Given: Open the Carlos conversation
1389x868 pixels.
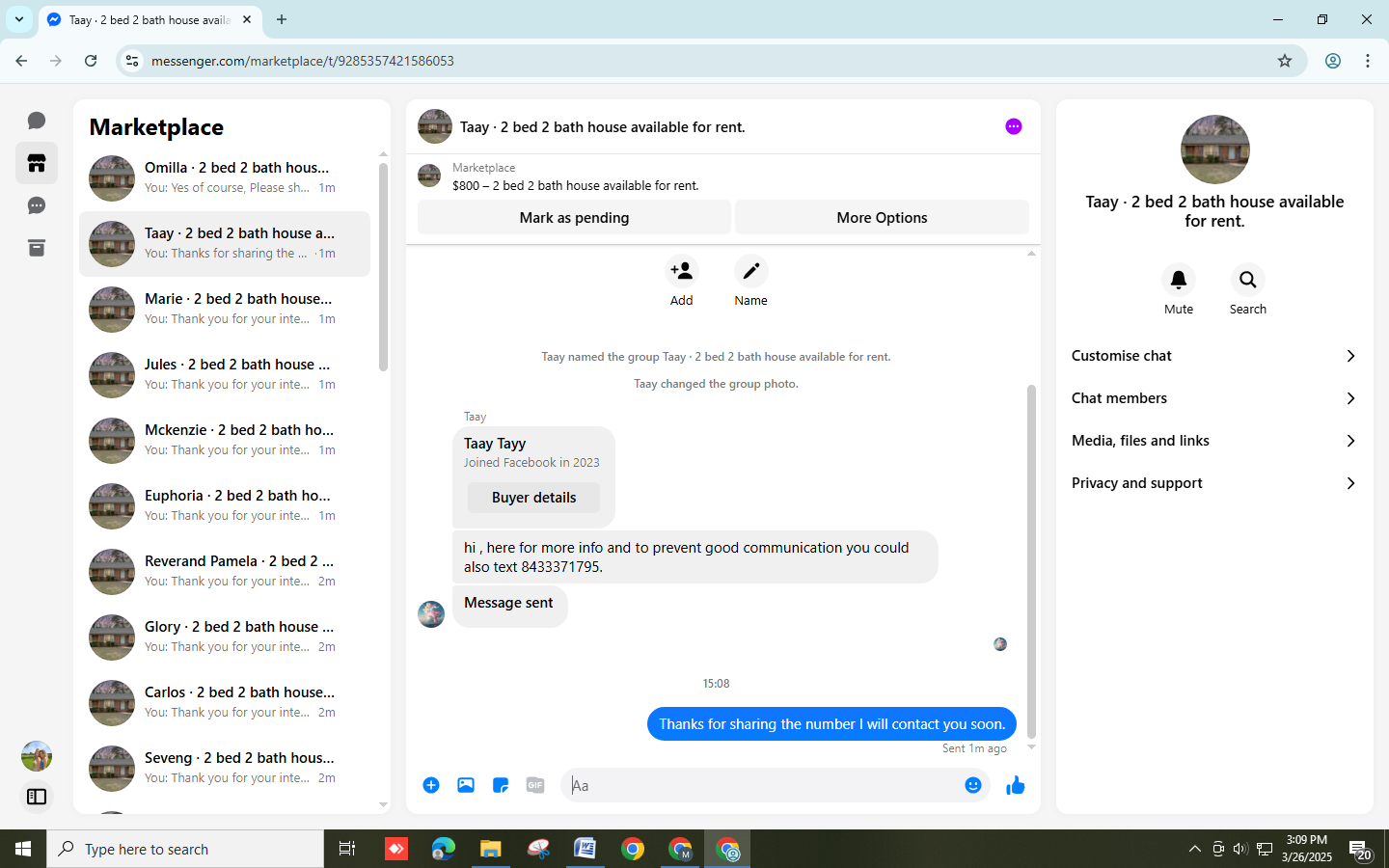Looking at the screenshot, I should click(x=225, y=703).
